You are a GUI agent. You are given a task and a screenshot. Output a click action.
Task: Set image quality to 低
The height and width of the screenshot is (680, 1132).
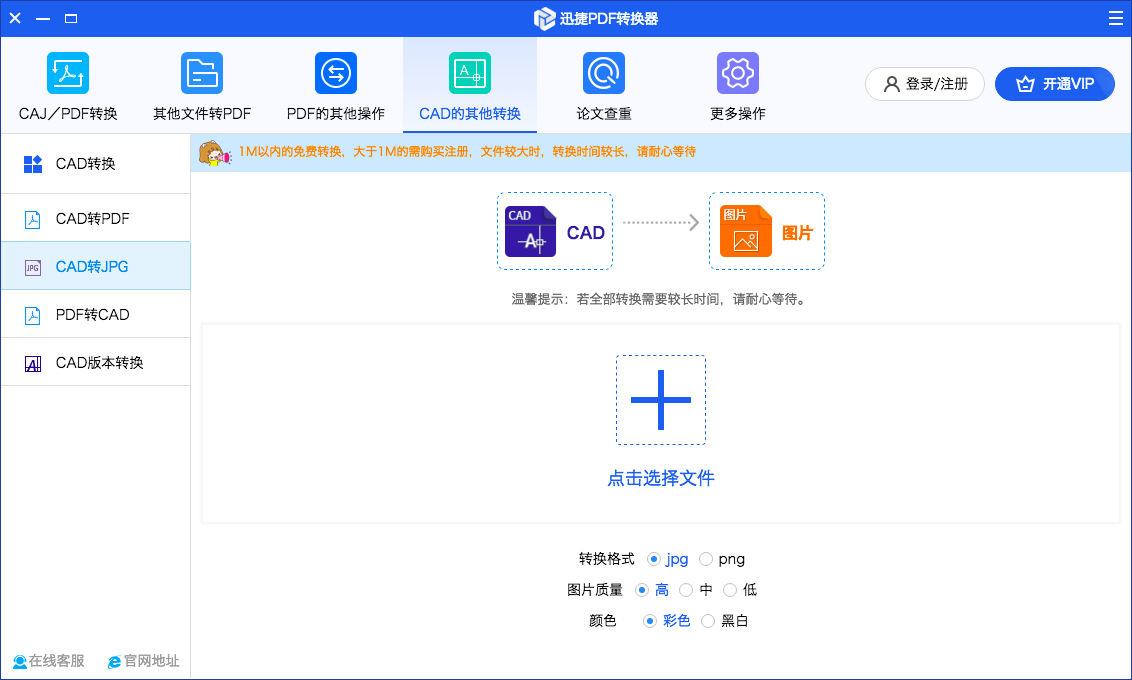point(730,590)
